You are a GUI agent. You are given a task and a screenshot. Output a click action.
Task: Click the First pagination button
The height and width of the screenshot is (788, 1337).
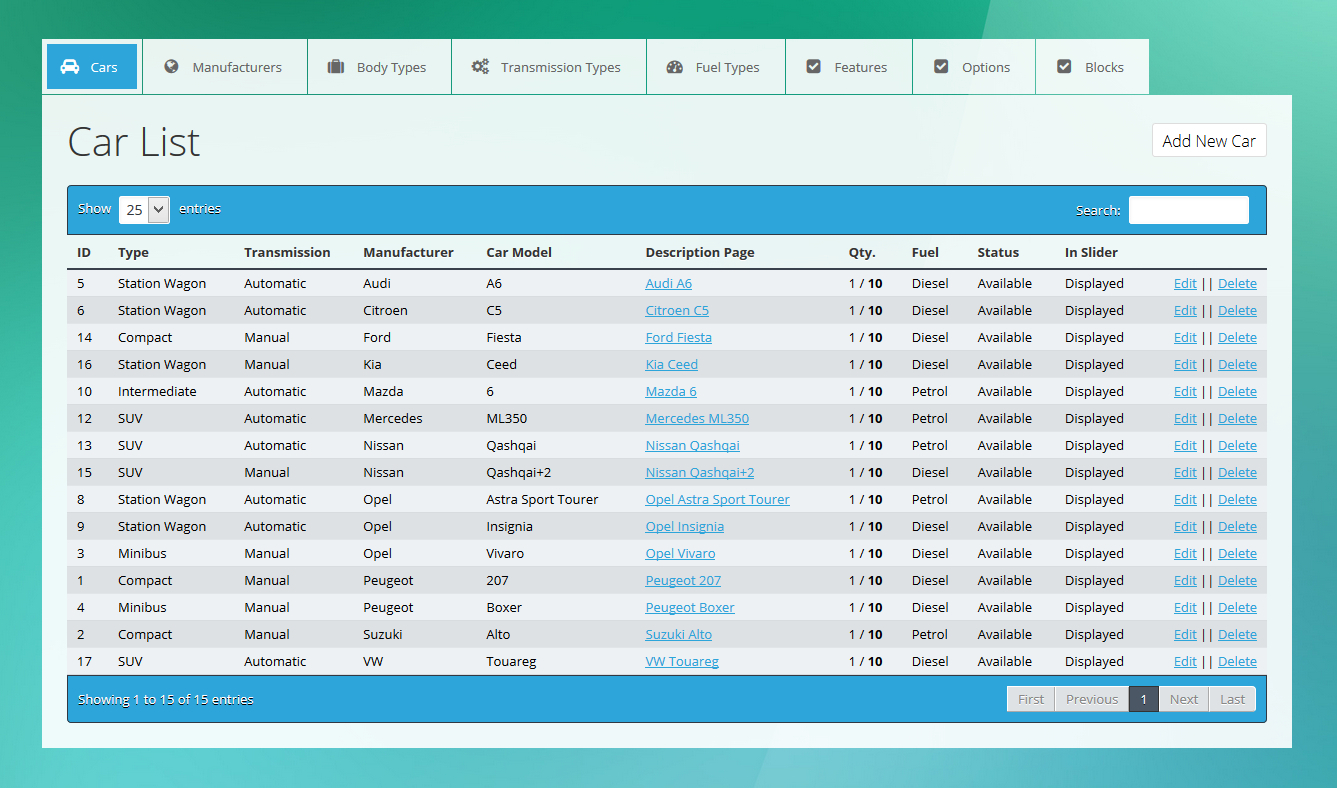pos(1031,699)
